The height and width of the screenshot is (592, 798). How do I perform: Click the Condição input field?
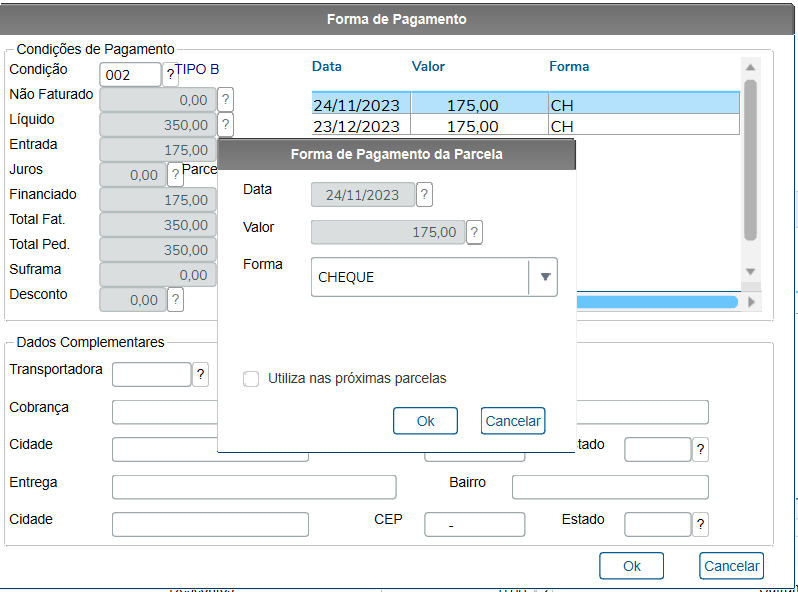(130, 75)
